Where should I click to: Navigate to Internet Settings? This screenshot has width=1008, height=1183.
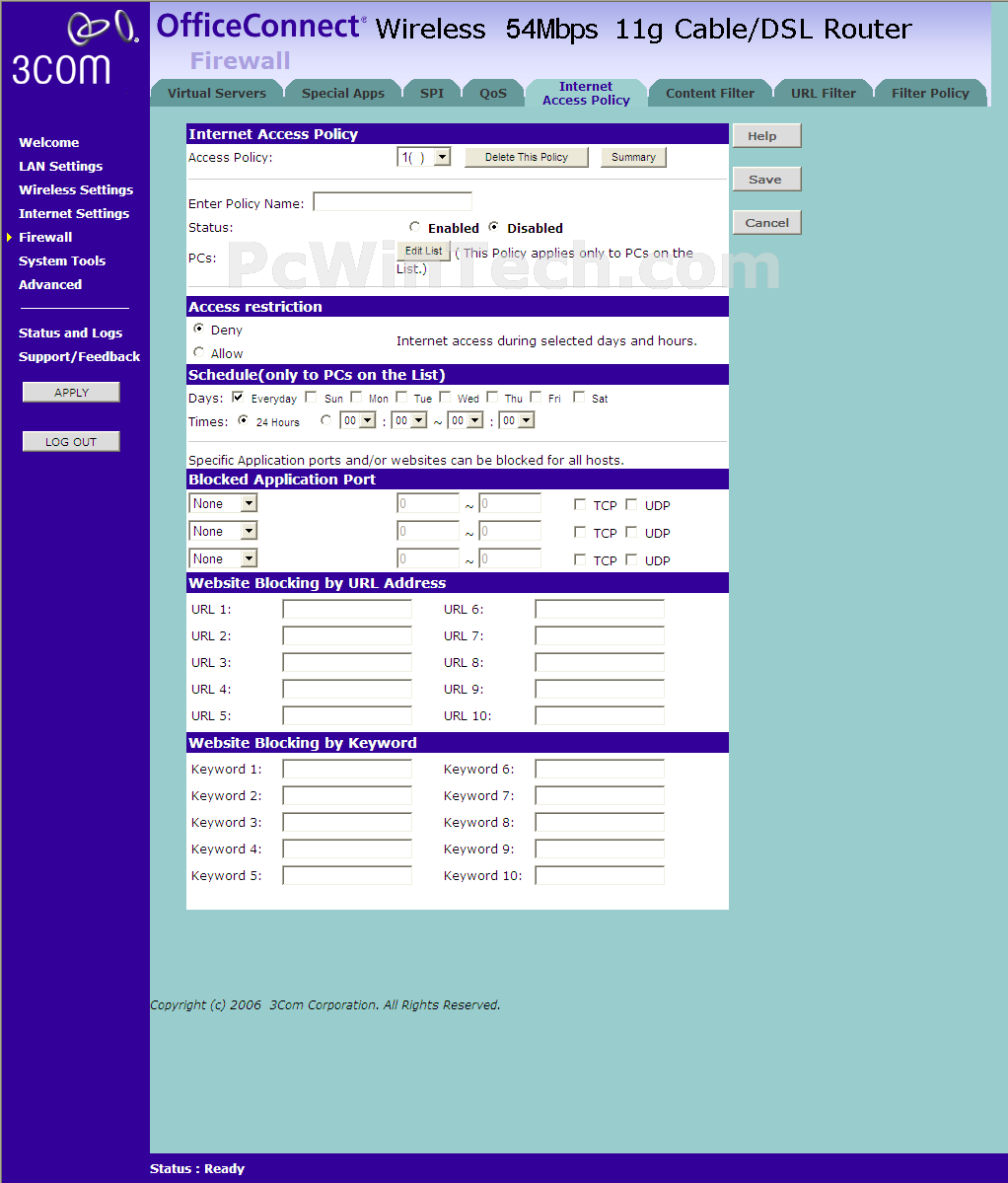point(74,213)
